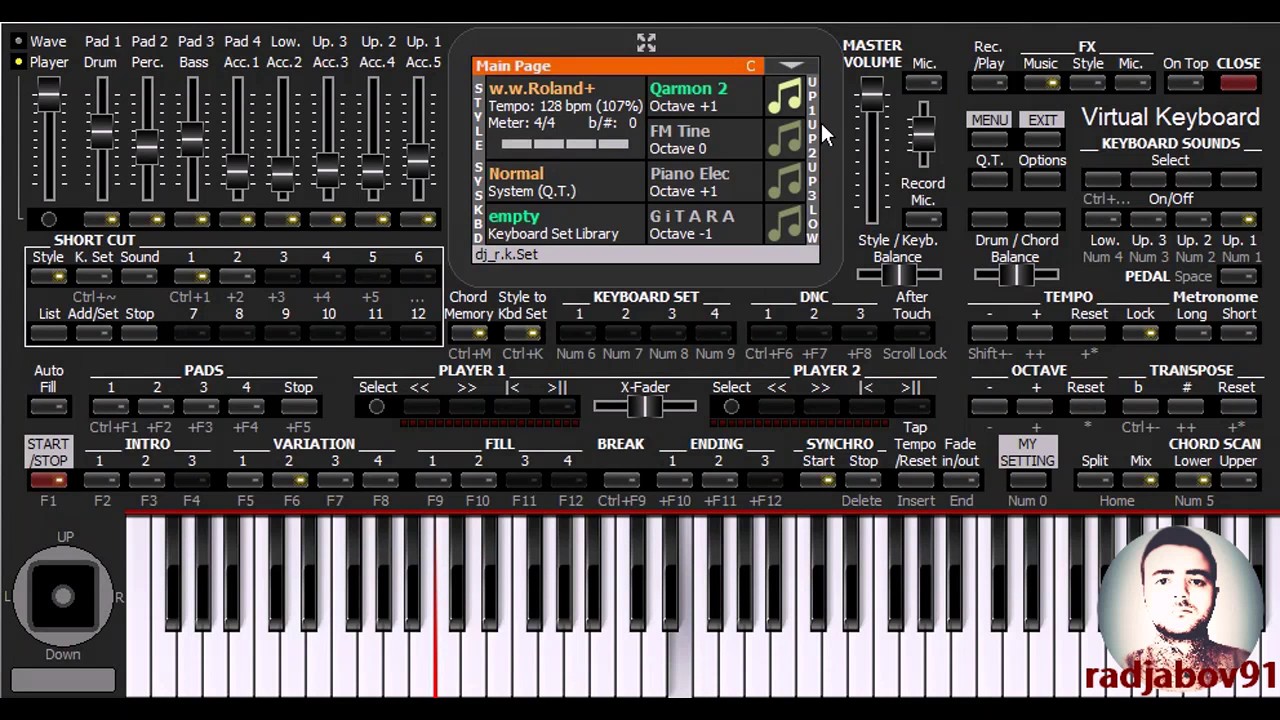Click the w.w.Roland+ style entry
This screenshot has width=1280, height=720.
(542, 89)
